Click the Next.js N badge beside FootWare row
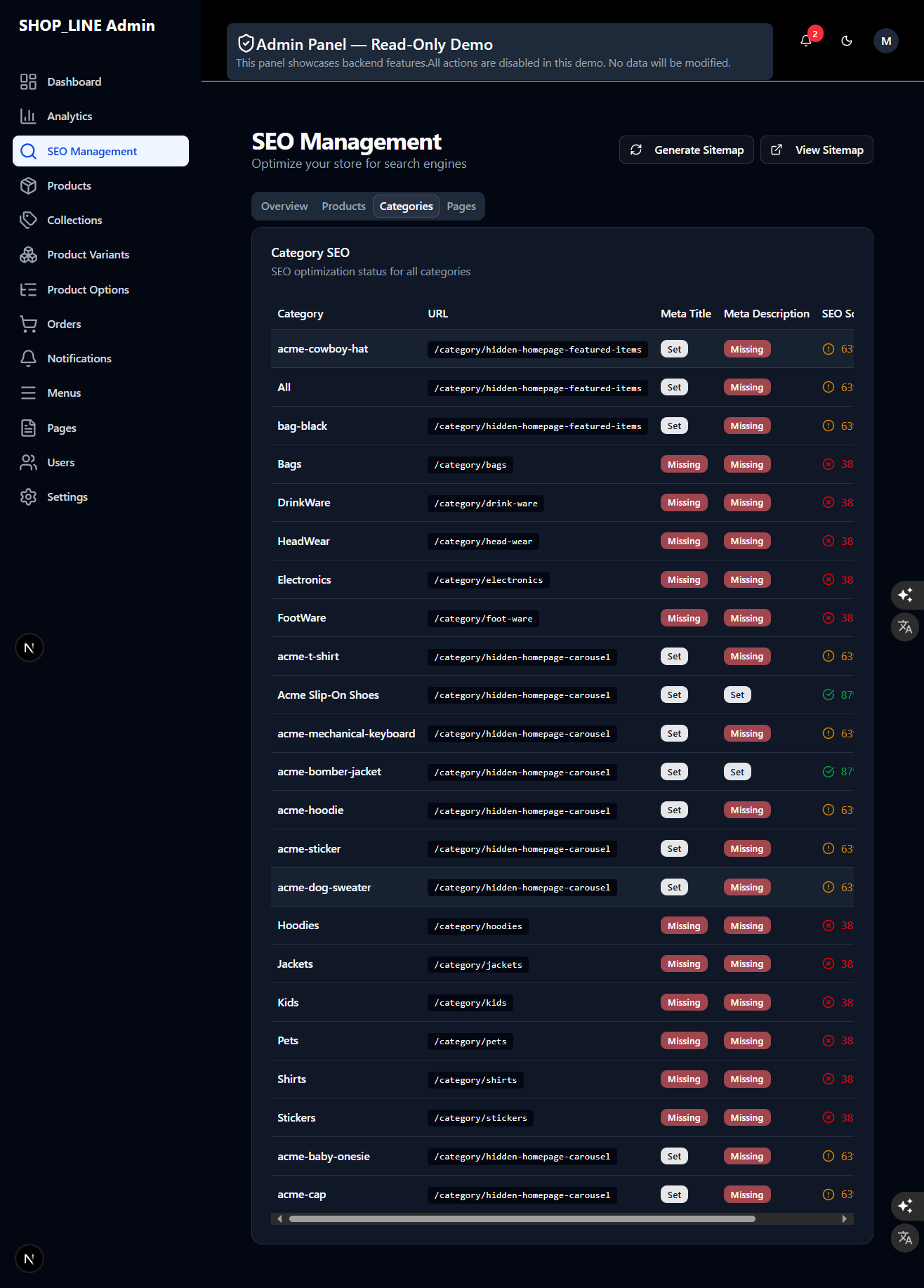 click(29, 648)
